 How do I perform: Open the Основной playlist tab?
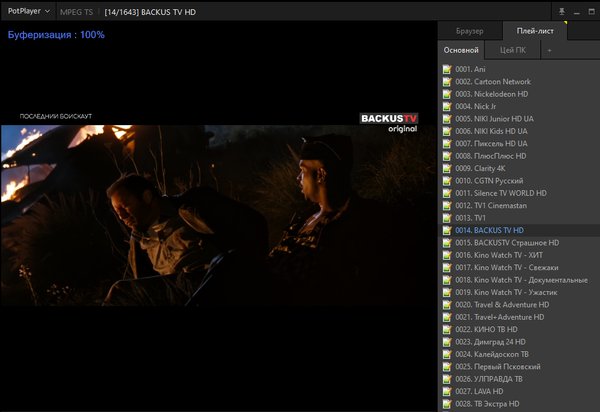tap(461, 49)
